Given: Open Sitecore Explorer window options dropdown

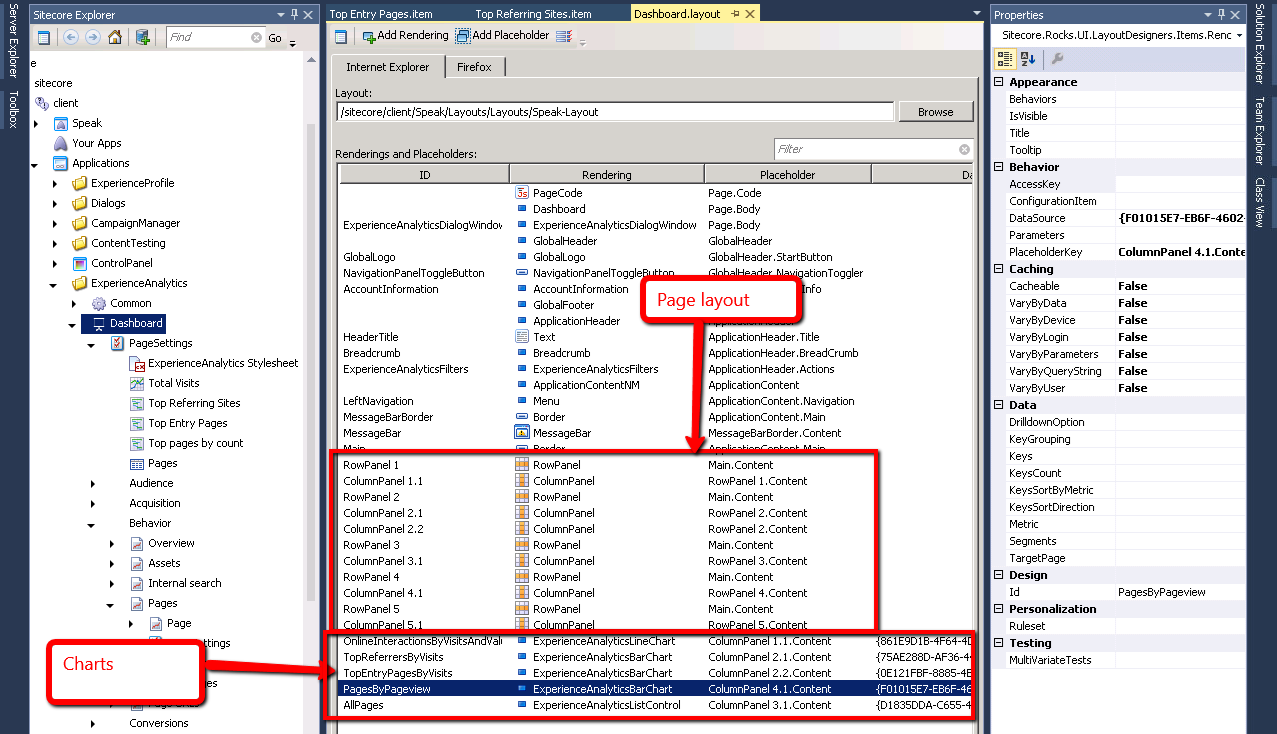Looking at the screenshot, I should (281, 14).
